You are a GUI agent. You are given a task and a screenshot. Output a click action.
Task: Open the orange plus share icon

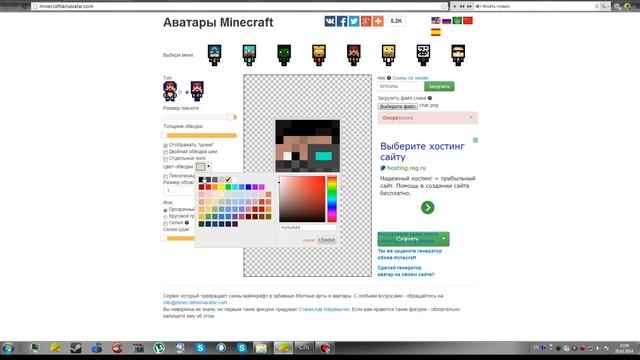378,21
